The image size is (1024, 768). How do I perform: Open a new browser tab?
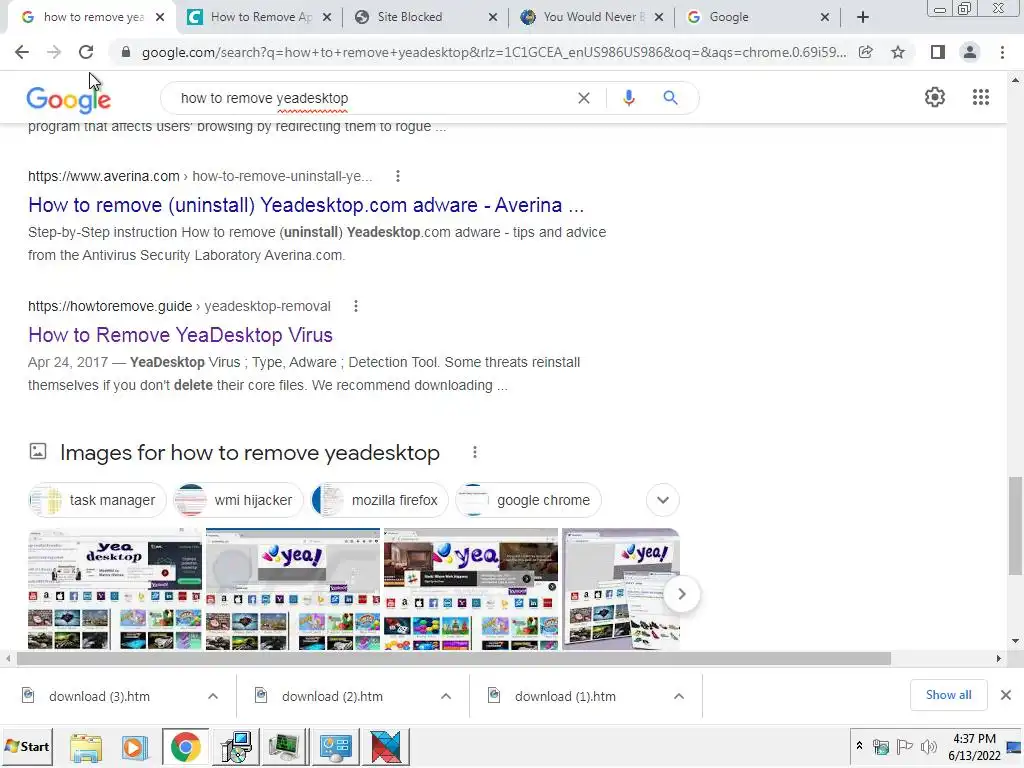[x=863, y=17]
